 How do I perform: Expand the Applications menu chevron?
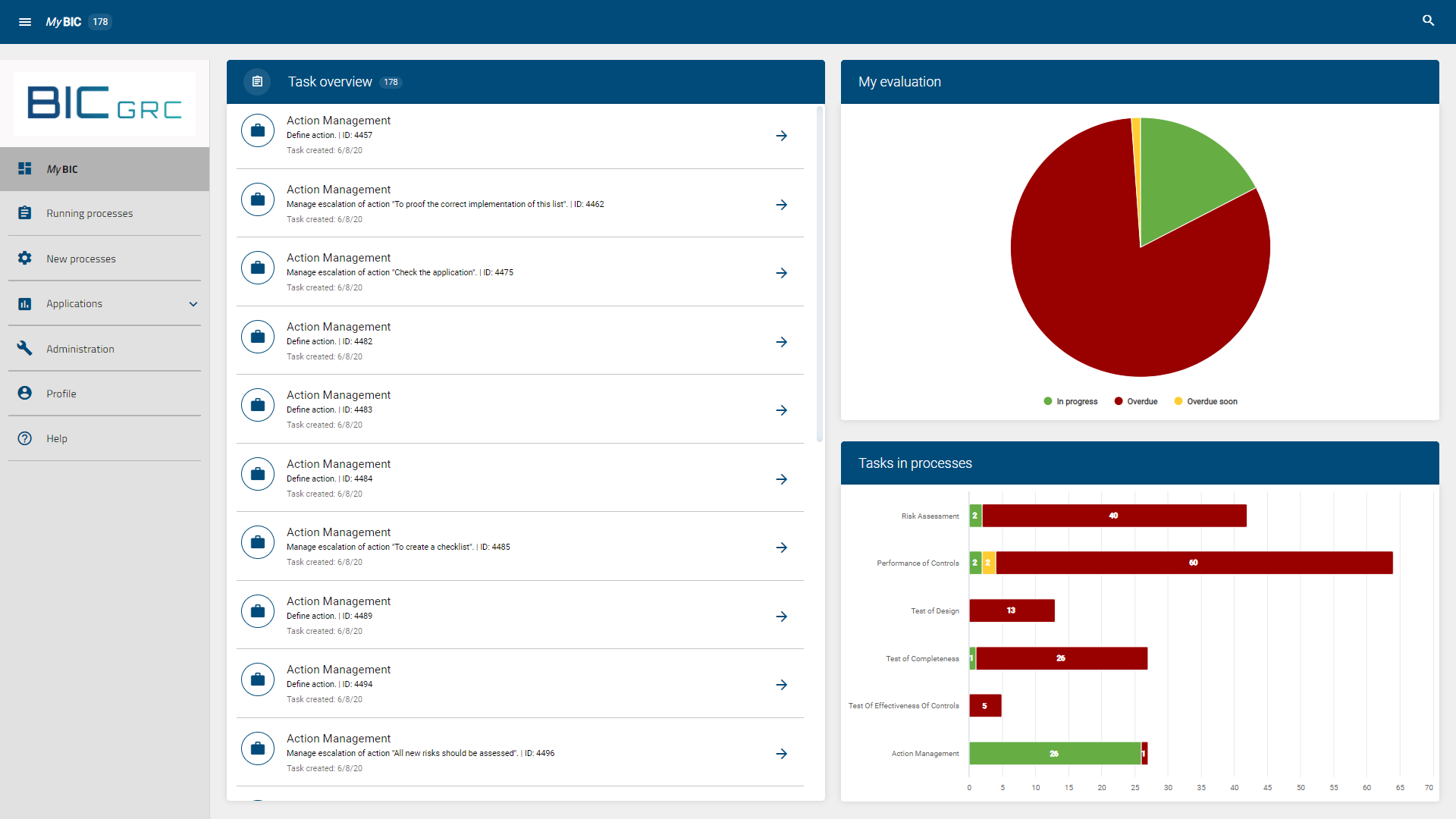[x=193, y=304]
